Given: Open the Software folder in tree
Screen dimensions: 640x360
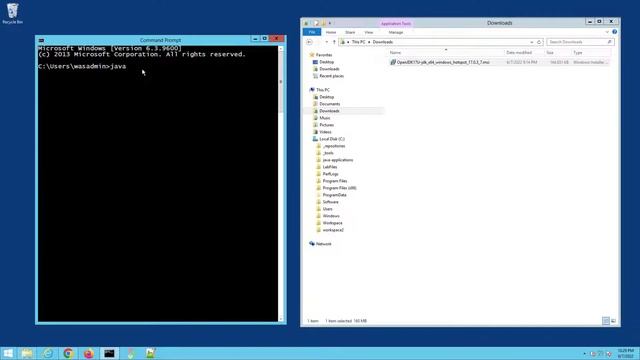Looking at the screenshot, I should tap(330, 202).
